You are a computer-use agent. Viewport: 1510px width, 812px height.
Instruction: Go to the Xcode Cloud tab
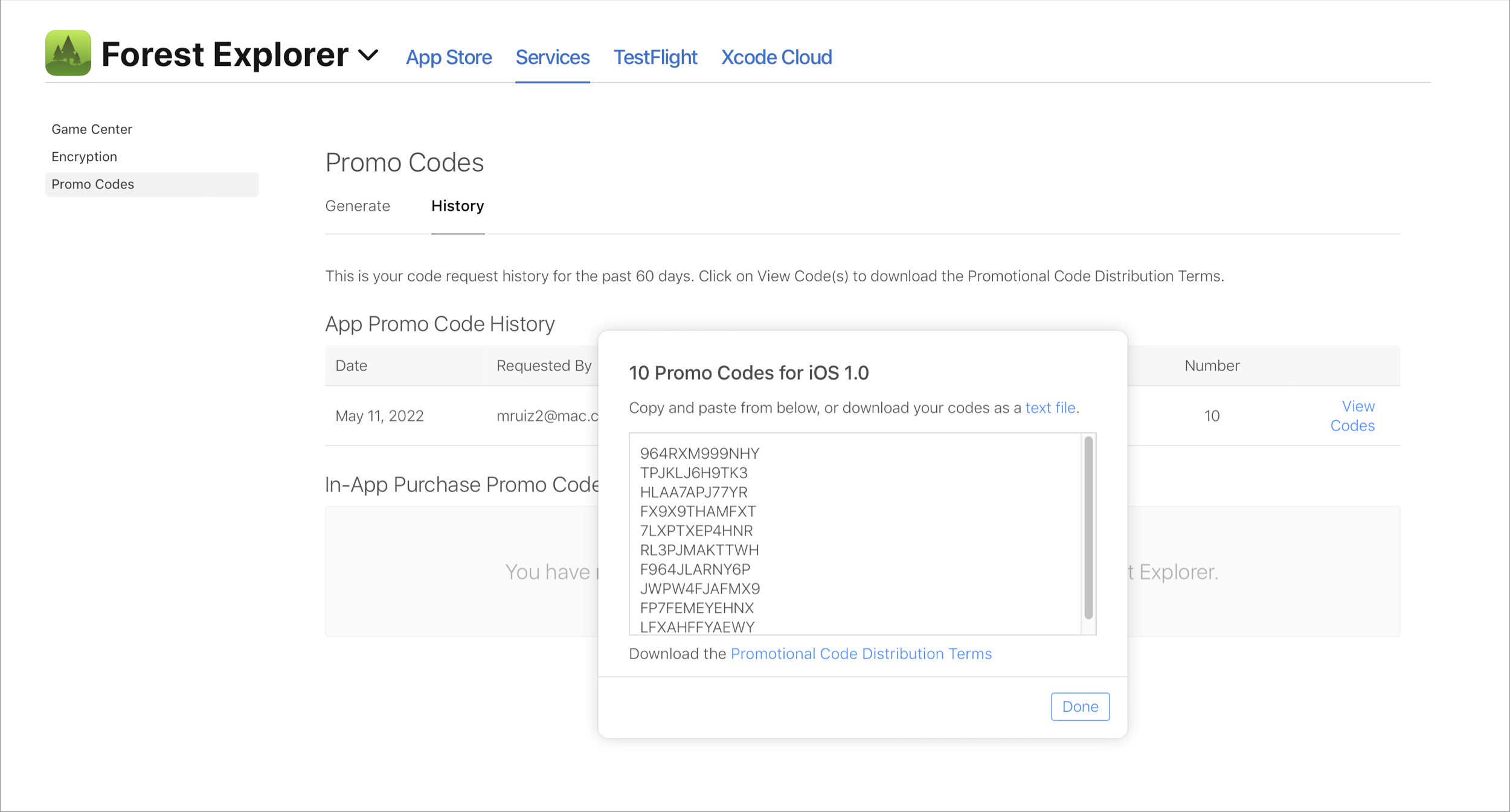click(777, 57)
